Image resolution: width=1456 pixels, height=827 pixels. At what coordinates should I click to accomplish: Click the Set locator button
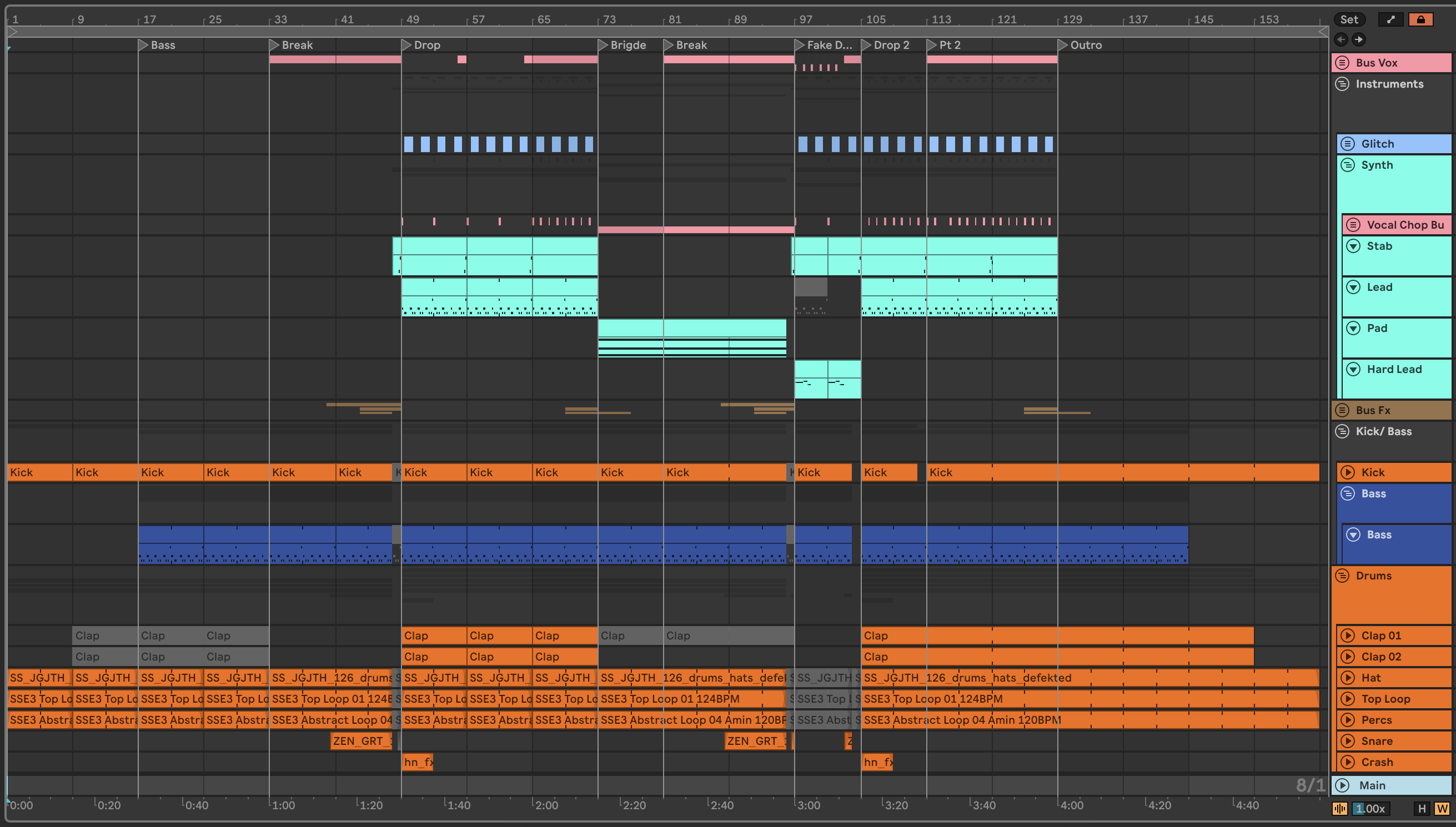(1349, 20)
